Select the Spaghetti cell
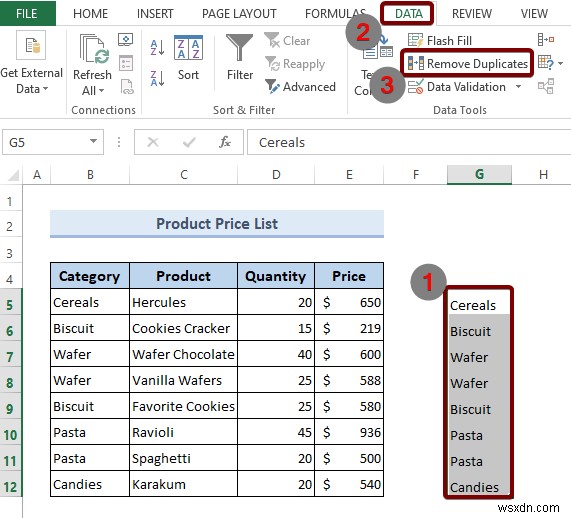Viewport: 571px width, 518px height. click(x=183, y=458)
